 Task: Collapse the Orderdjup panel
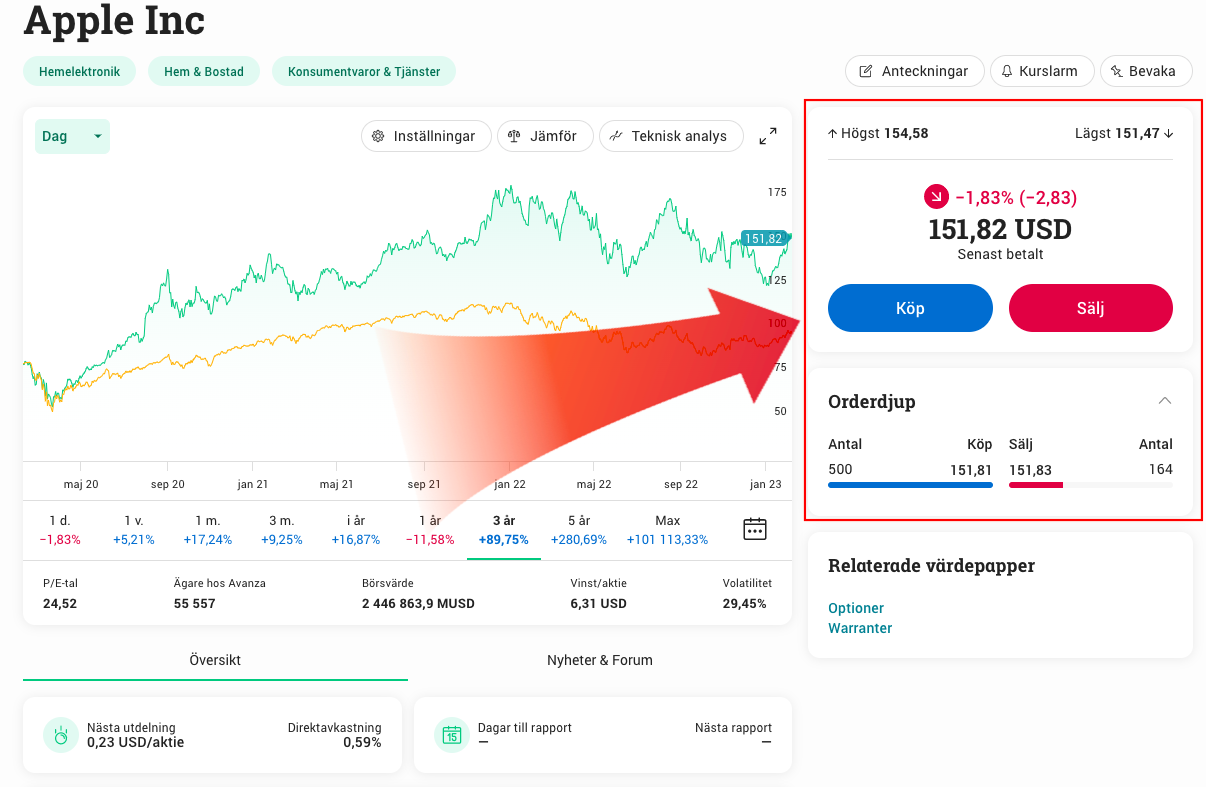point(1164,401)
